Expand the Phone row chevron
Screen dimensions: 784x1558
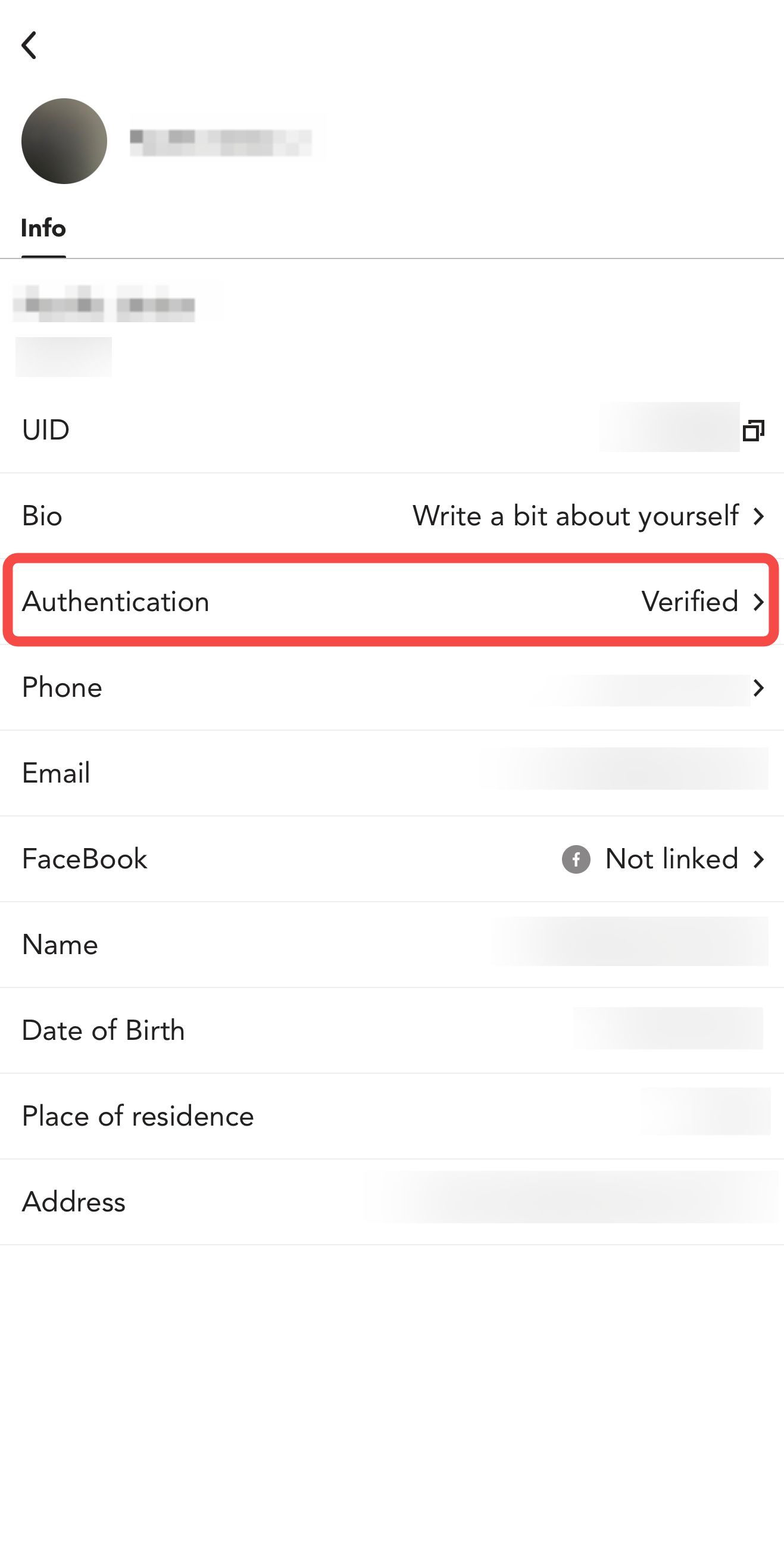[758, 688]
